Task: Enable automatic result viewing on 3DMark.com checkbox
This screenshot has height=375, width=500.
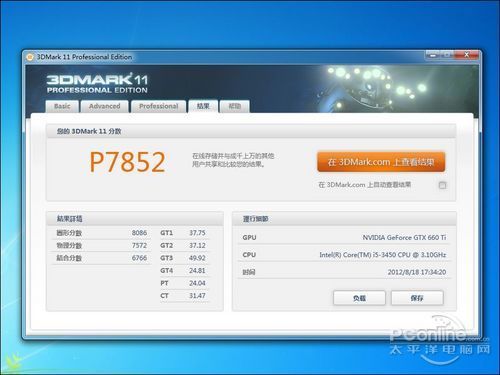Action: point(442,185)
